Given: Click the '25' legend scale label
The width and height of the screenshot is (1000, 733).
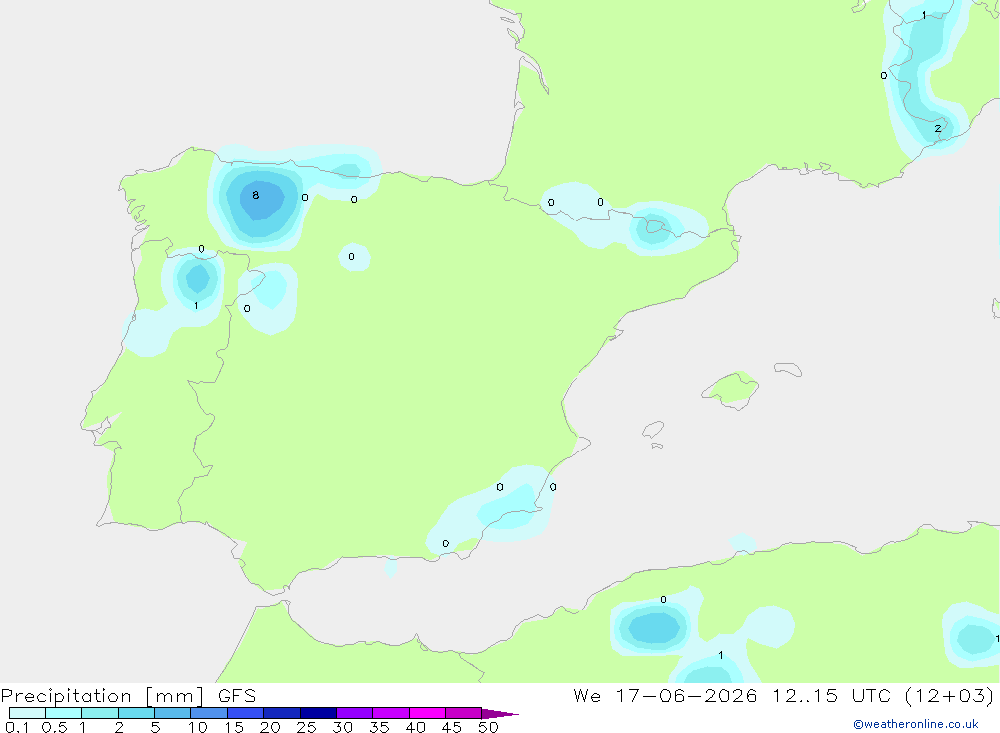Looking at the screenshot, I should pos(307,727).
